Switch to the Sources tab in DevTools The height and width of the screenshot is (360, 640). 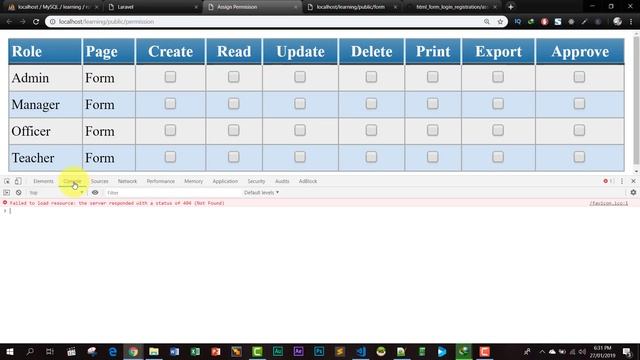(100, 181)
